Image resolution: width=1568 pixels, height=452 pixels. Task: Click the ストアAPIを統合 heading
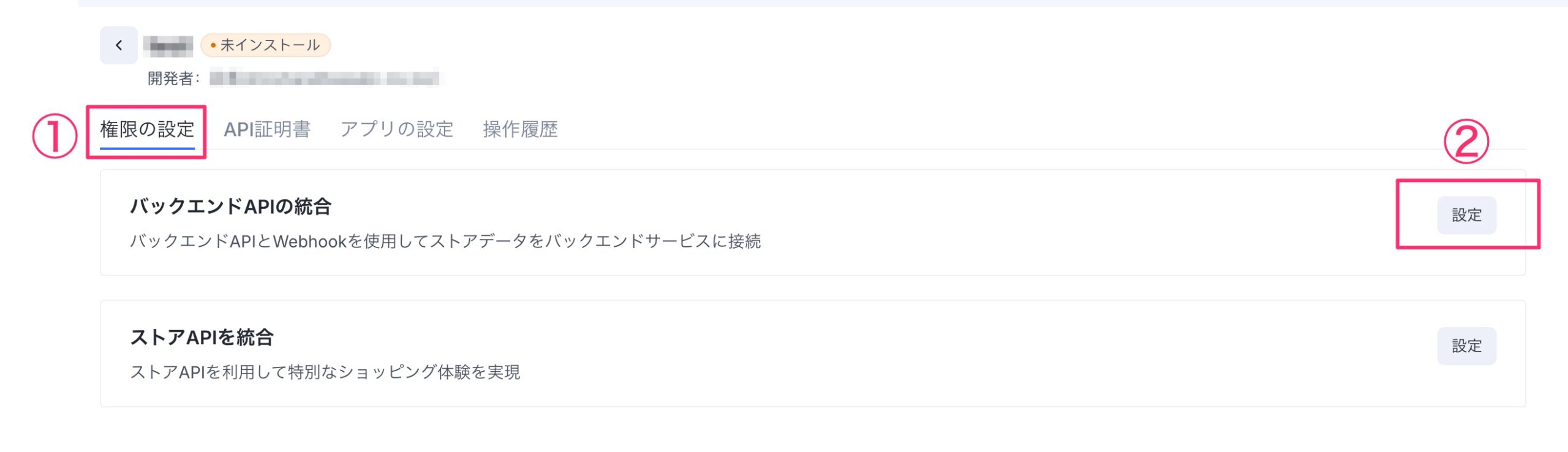coord(202,337)
